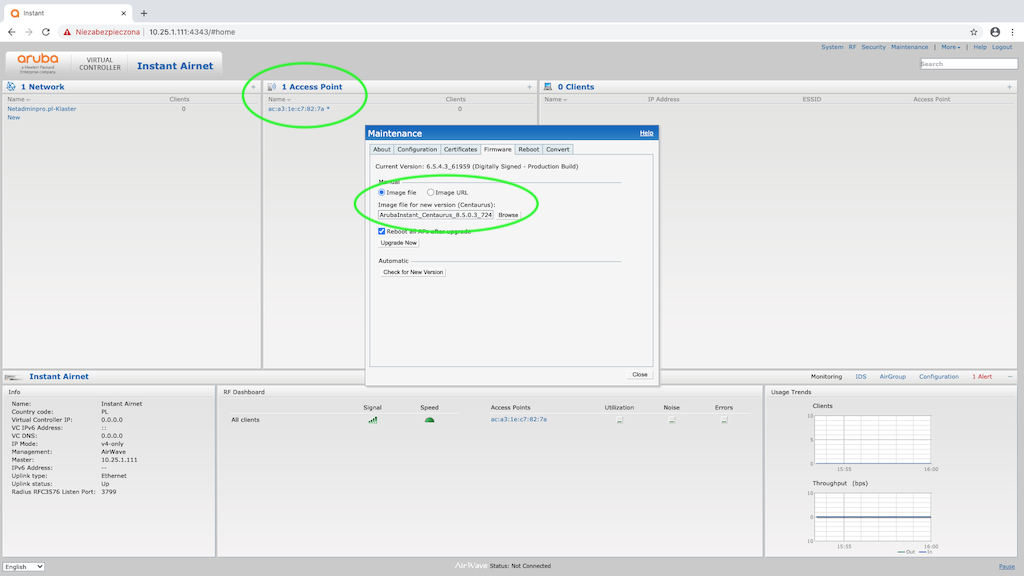Select the Image file radio button
The height and width of the screenshot is (576, 1024).
tap(381, 192)
